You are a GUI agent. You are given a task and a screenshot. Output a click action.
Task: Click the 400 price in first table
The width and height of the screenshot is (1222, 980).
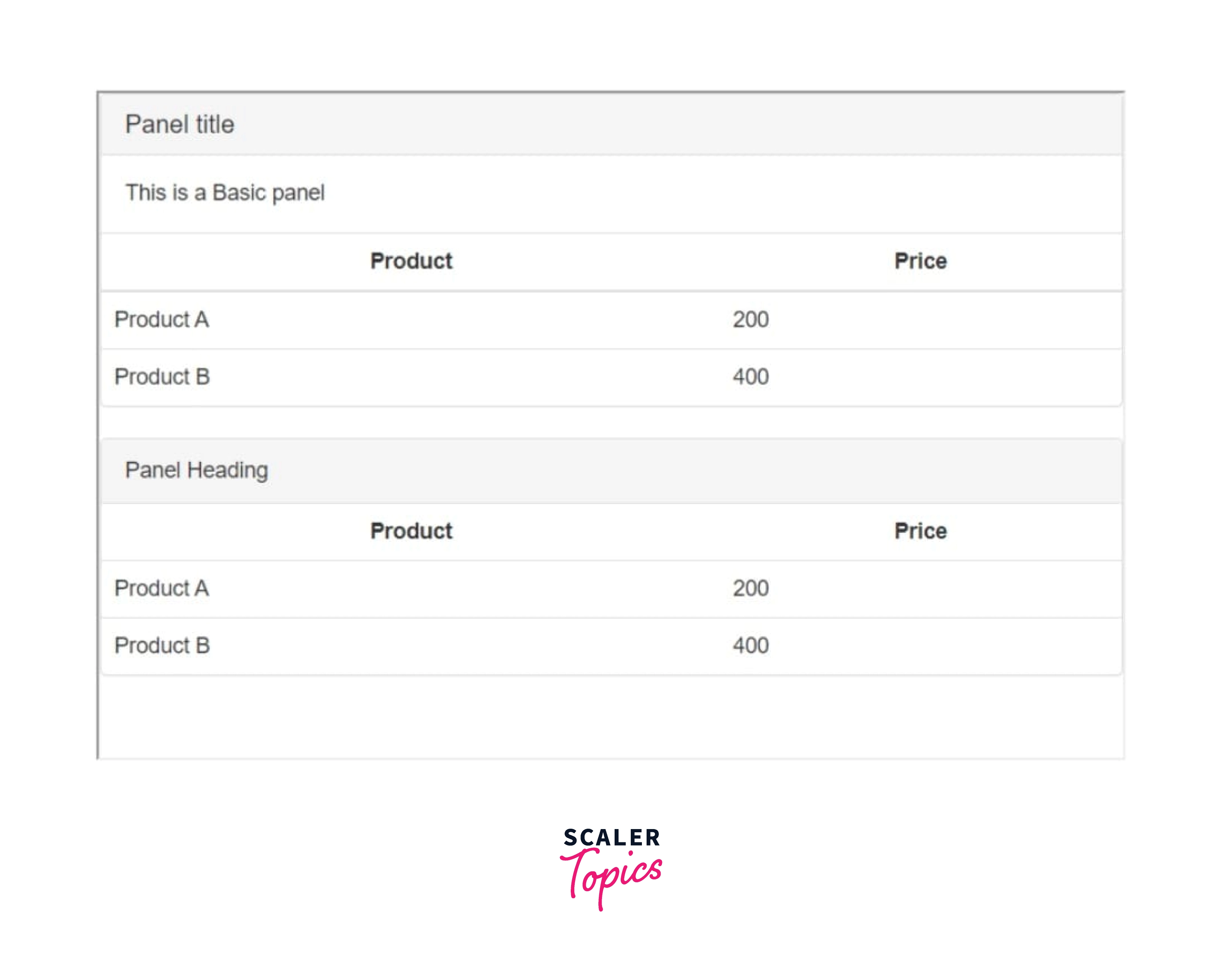pyautogui.click(x=750, y=377)
